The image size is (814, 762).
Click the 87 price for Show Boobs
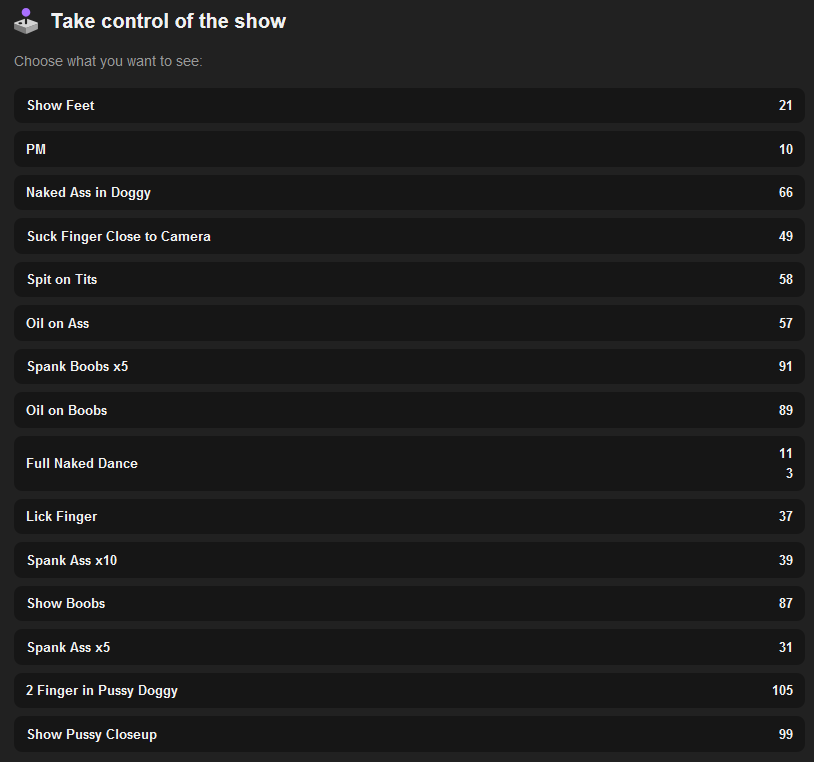click(x=785, y=603)
